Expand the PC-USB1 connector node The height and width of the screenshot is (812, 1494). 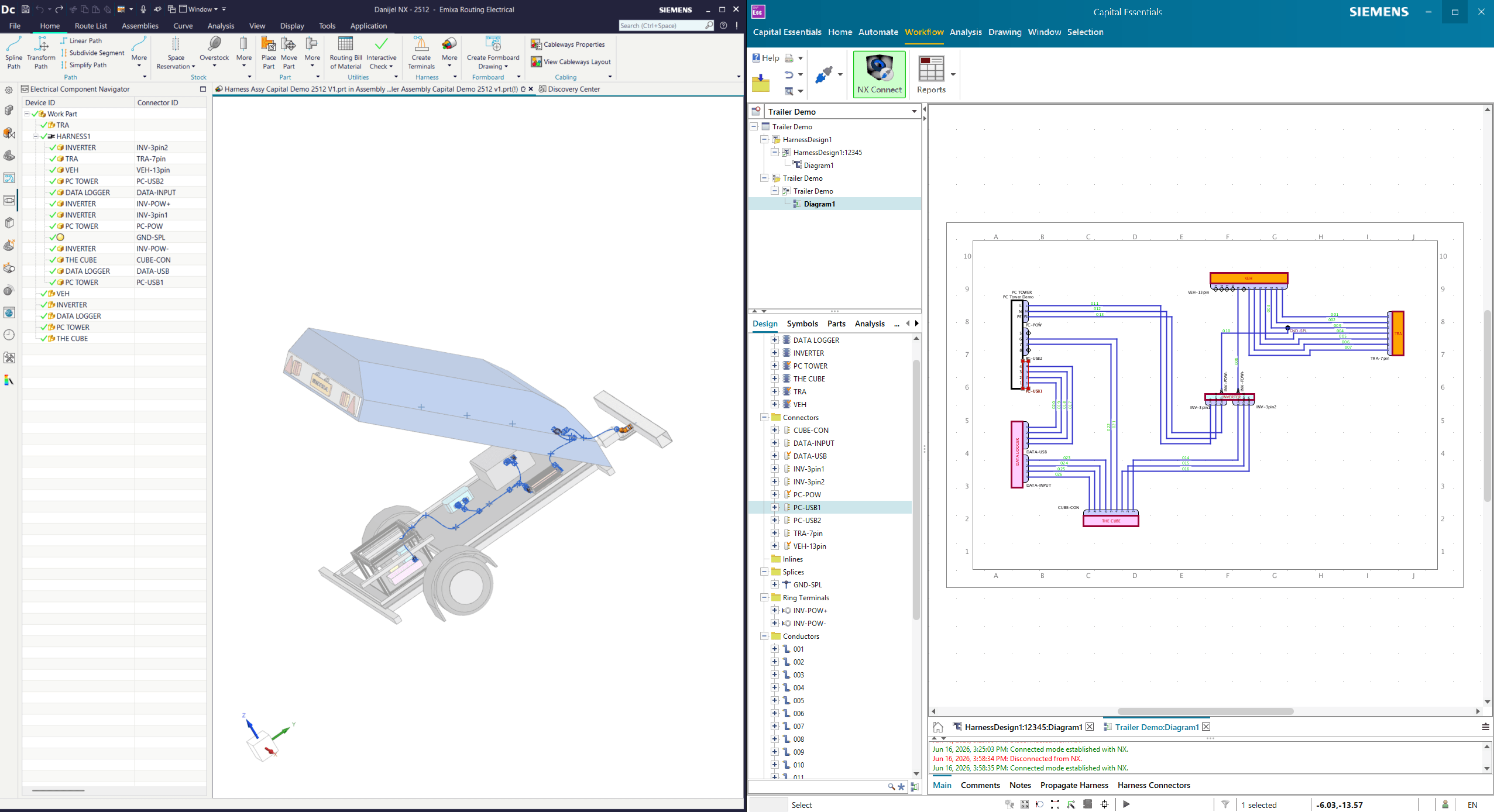point(775,508)
